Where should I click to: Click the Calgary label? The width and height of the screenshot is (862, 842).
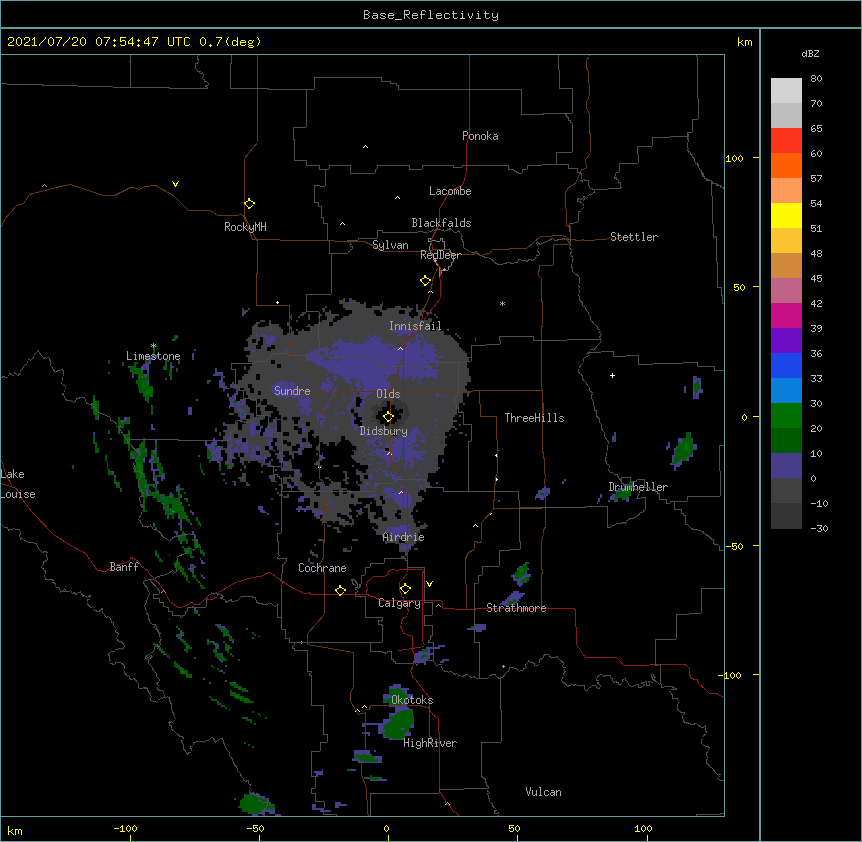pos(400,603)
